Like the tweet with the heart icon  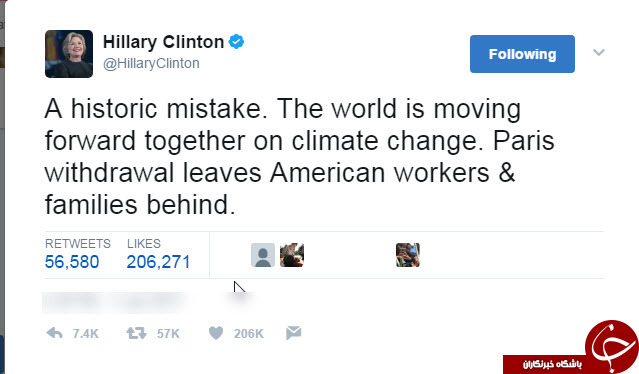[216, 333]
